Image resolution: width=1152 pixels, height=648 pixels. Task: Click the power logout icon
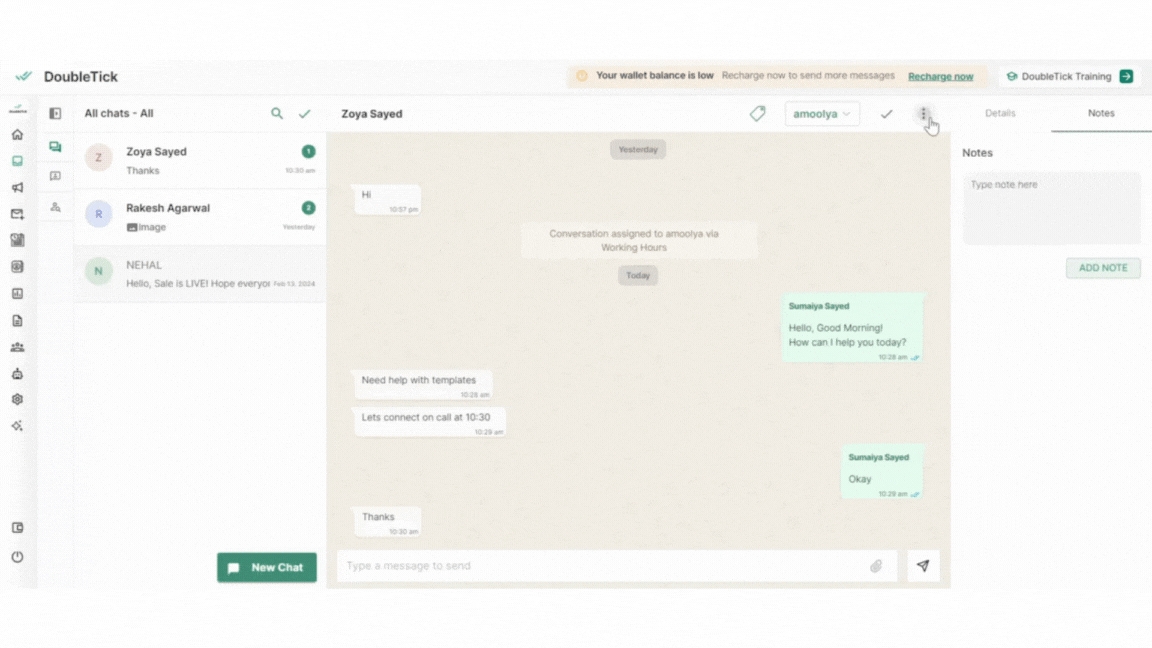(17, 557)
